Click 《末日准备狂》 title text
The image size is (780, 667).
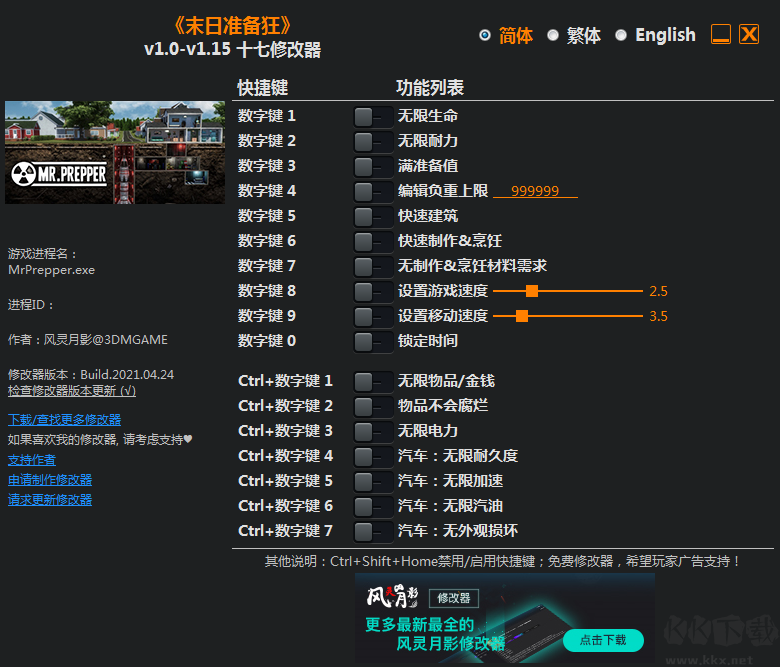point(232,26)
